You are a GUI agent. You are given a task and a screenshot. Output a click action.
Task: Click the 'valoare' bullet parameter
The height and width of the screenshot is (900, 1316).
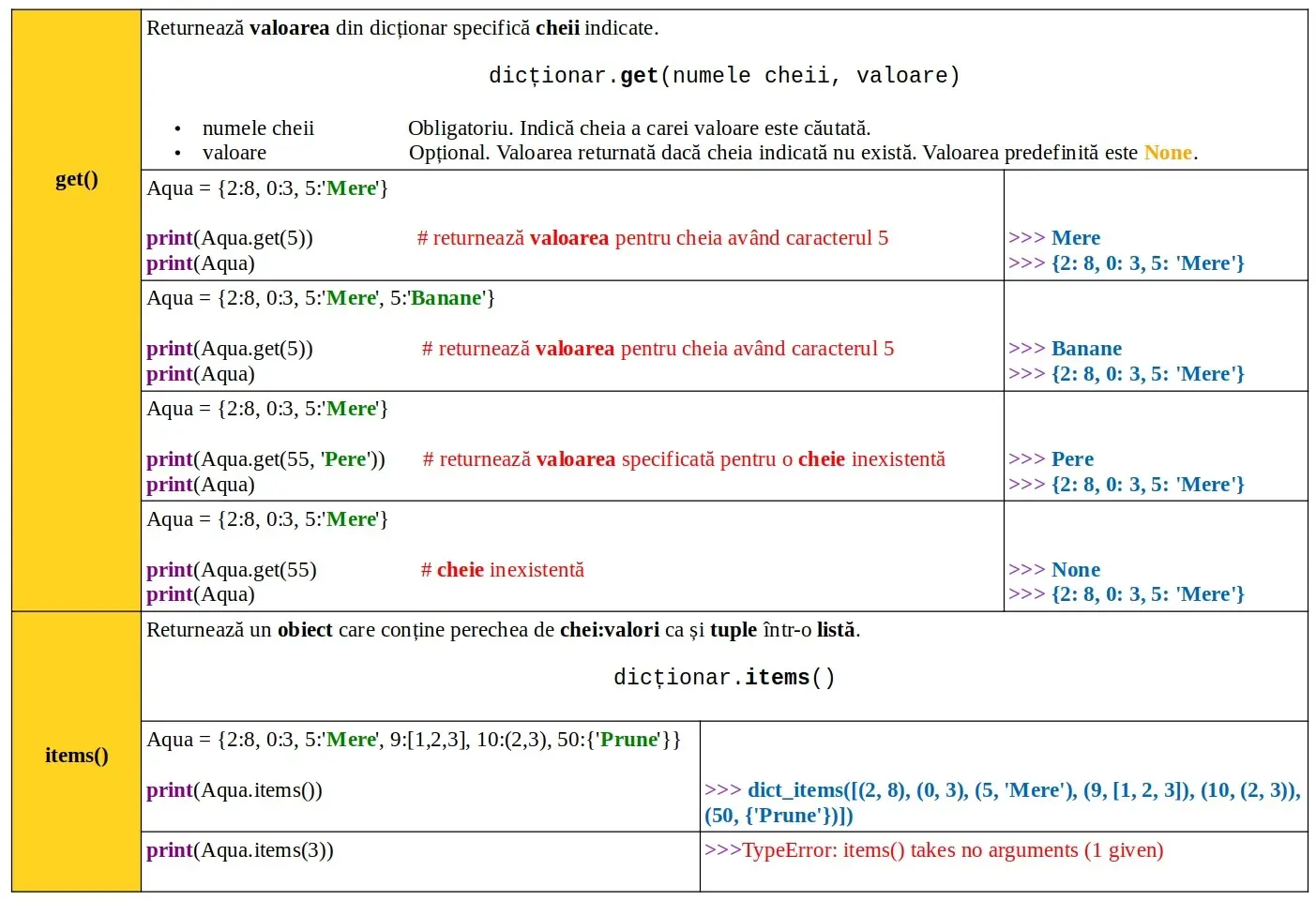pyautogui.click(x=234, y=153)
